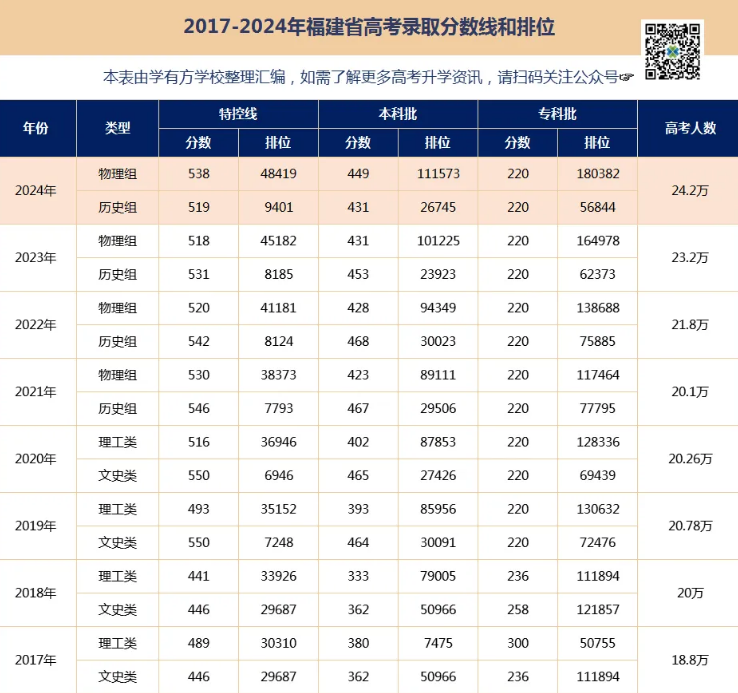738x693 pixels.
Task: Click the 7793 rank cell
Action: (279, 408)
